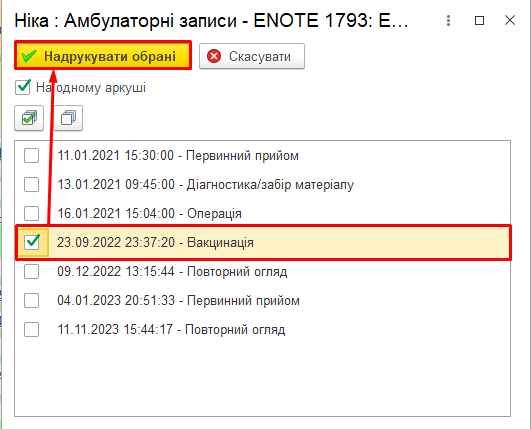Click the uncheck all records icon
The height and width of the screenshot is (429, 531).
(68, 118)
